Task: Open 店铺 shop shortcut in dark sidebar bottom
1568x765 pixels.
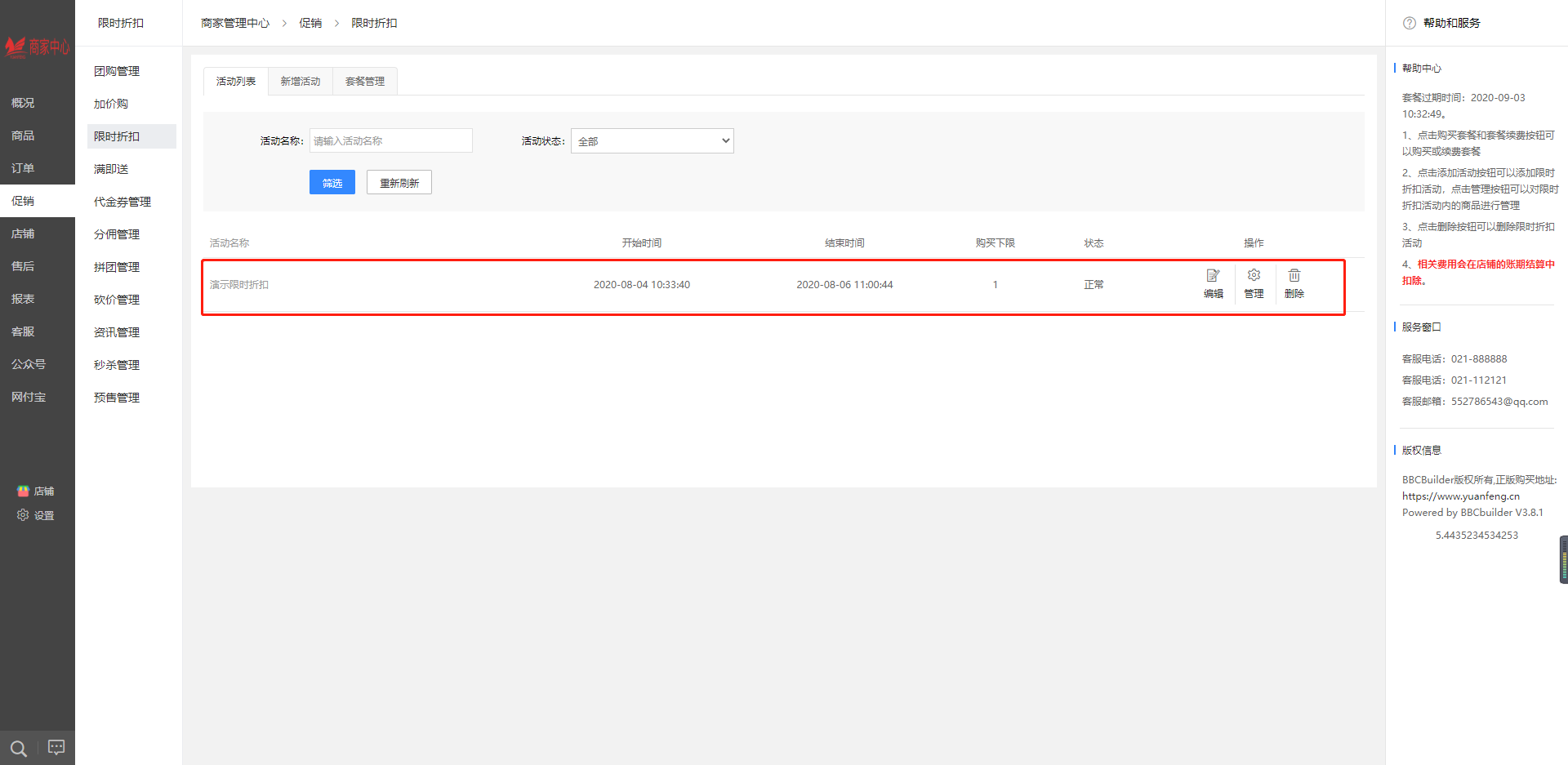Action: pyautogui.click(x=36, y=491)
